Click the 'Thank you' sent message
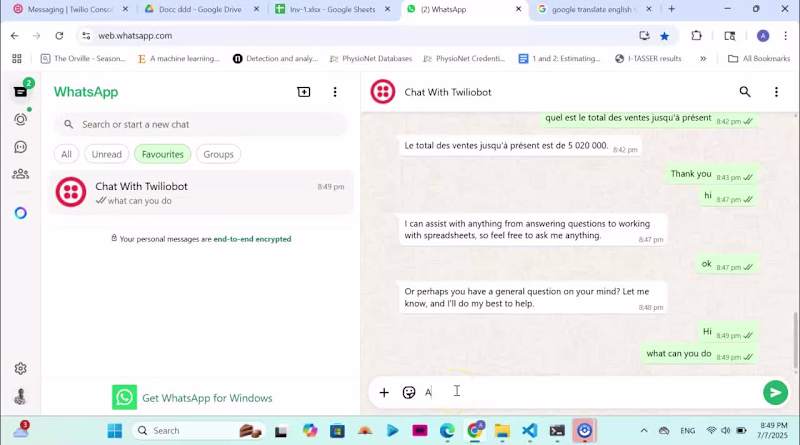 [712, 175]
